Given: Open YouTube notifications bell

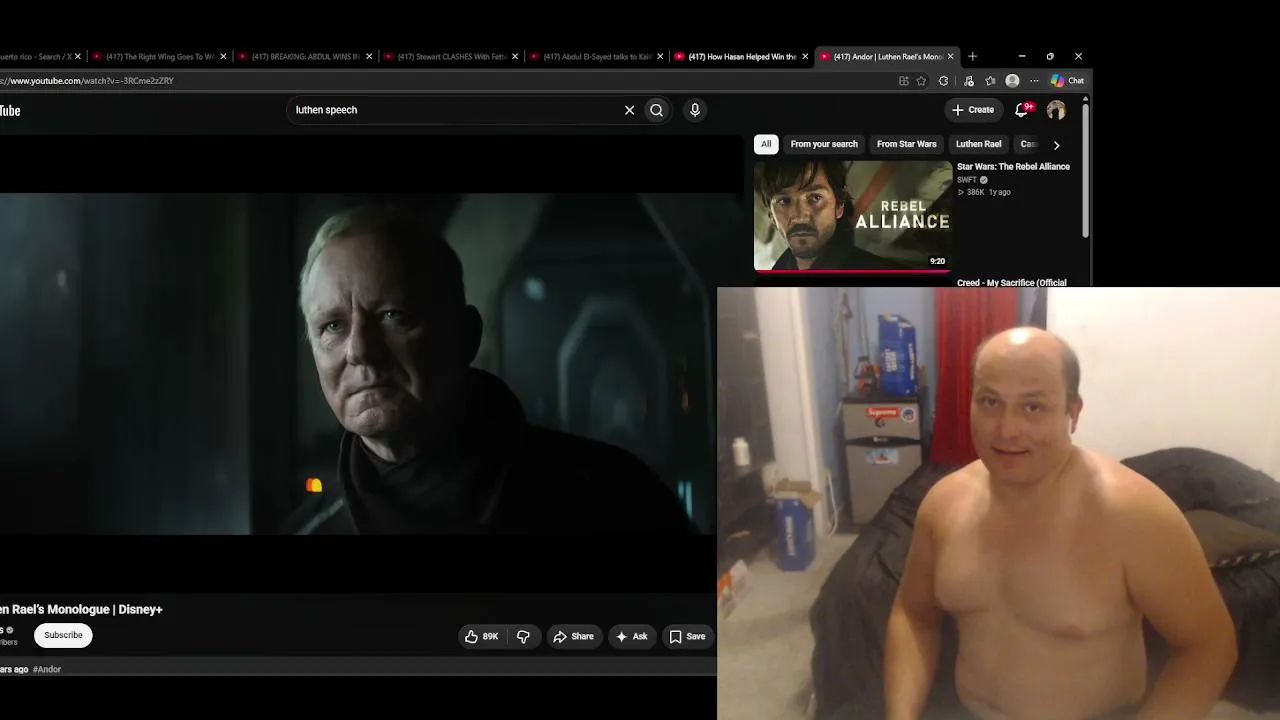Looking at the screenshot, I should (x=1022, y=110).
